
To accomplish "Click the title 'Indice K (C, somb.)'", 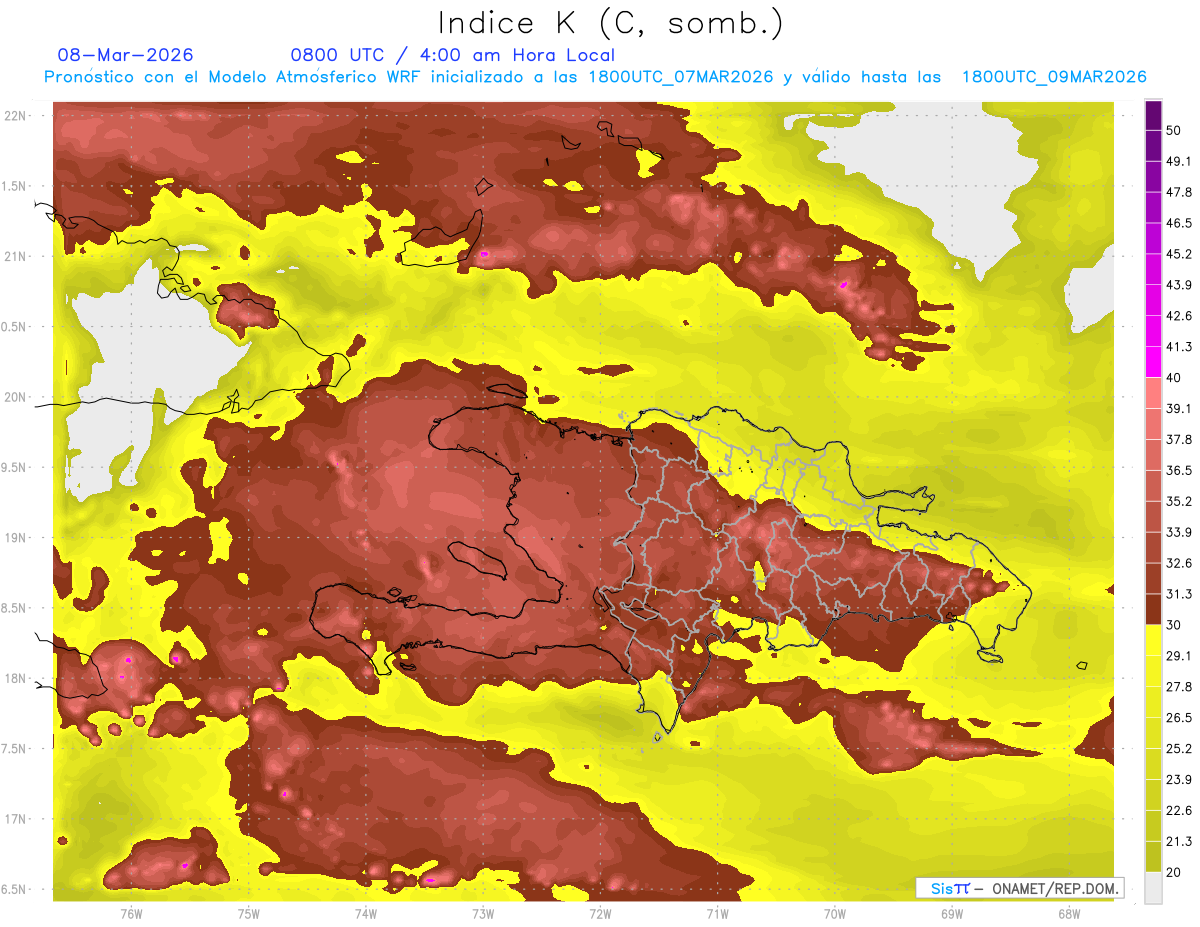I will point(611,23).
